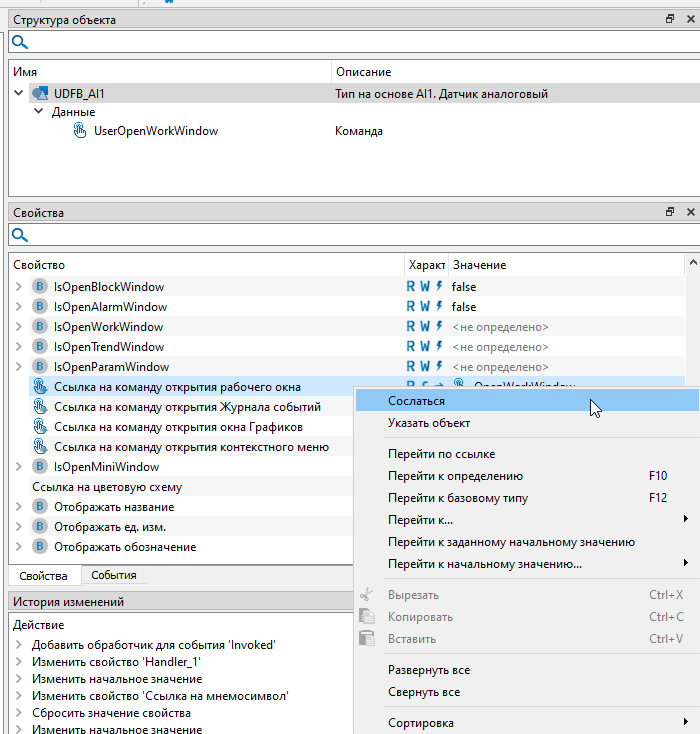Click the search magnifier in Структура объекта panel
700x734 pixels.
(x=19, y=42)
